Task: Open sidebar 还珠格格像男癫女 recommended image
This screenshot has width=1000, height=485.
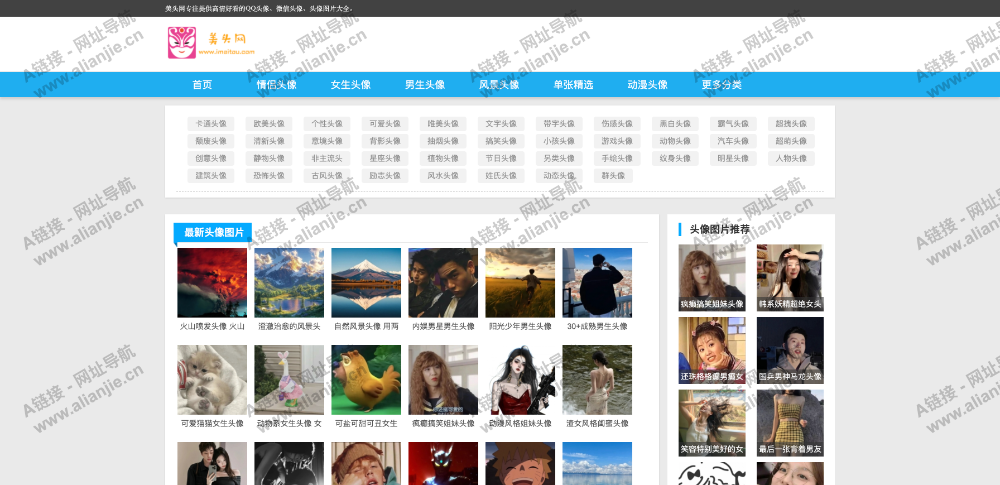Action: click(712, 350)
